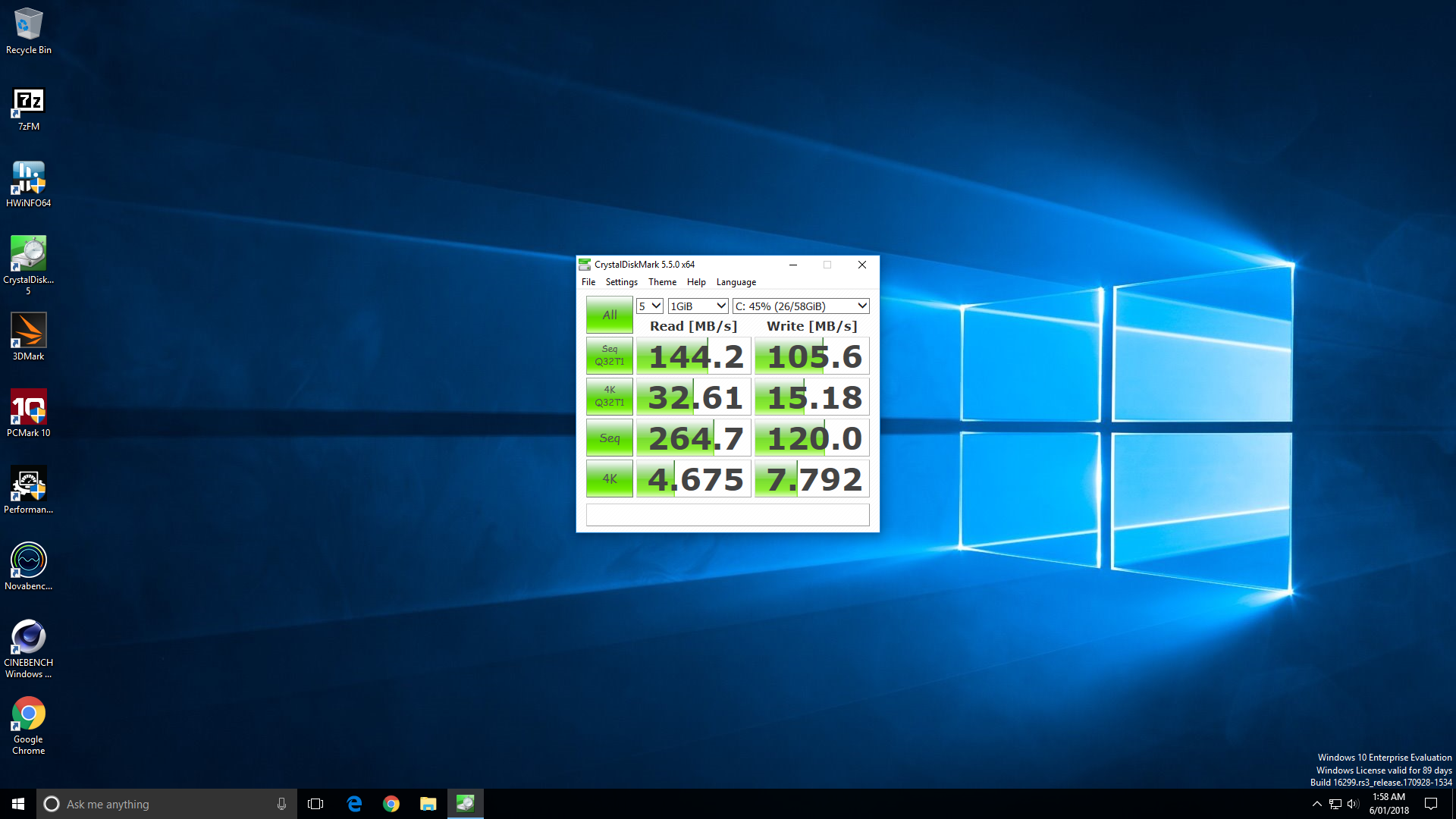Minimize the CrystalDiskMark window
Screen dimensions: 1456x819
[x=793, y=265]
